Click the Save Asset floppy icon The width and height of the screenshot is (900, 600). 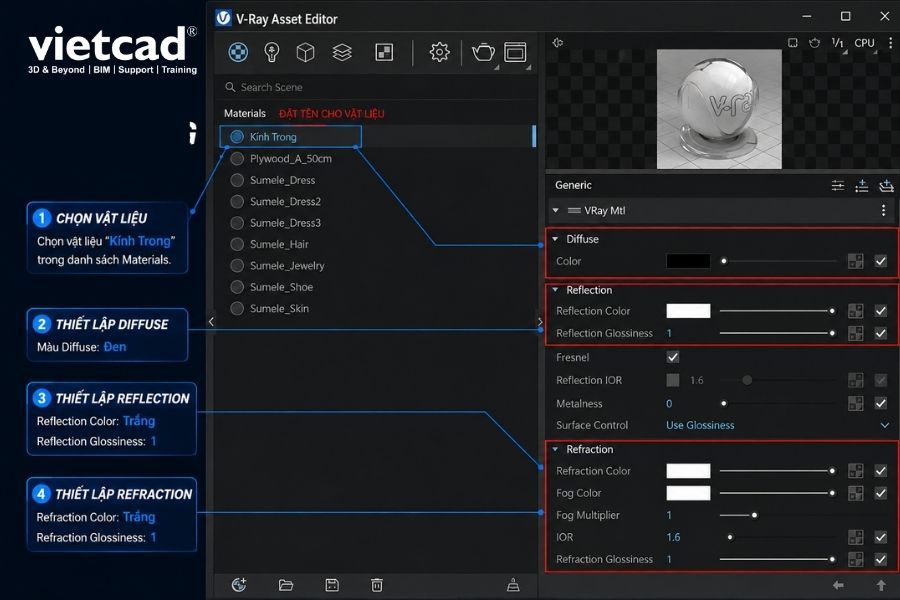[332, 584]
